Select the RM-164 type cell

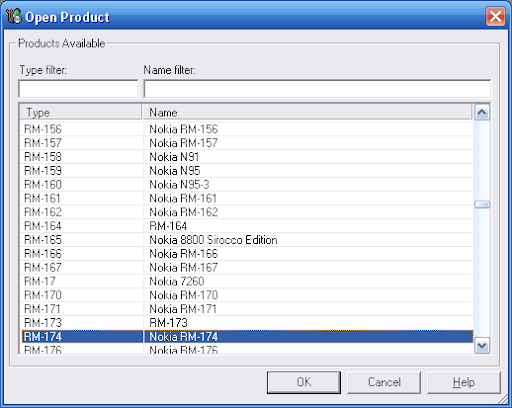[x=82, y=226]
